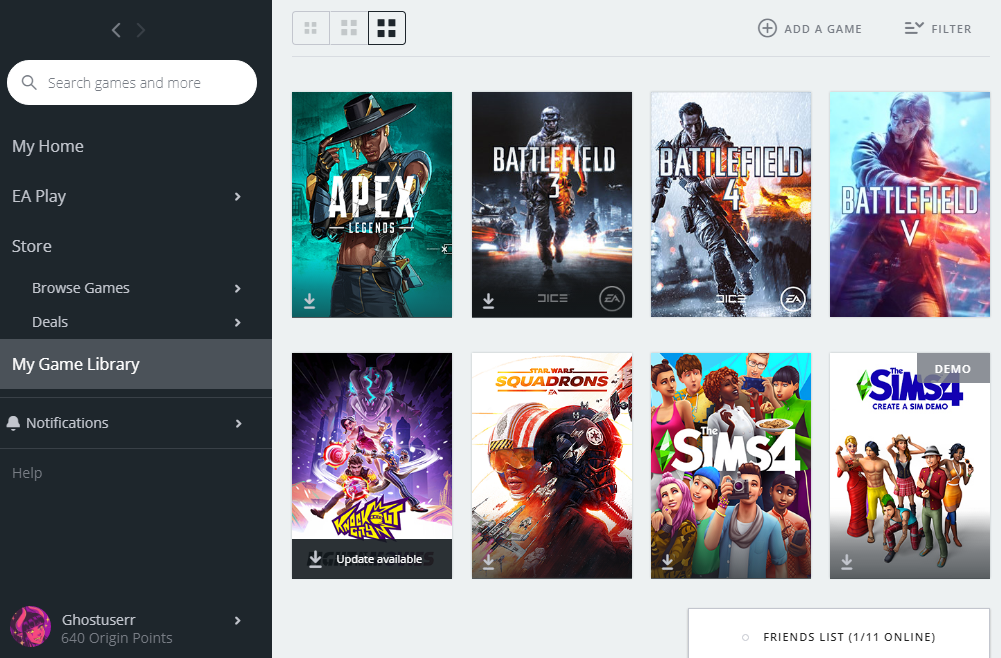Expand the EA Play chevron
The image size is (1001, 658).
237,197
